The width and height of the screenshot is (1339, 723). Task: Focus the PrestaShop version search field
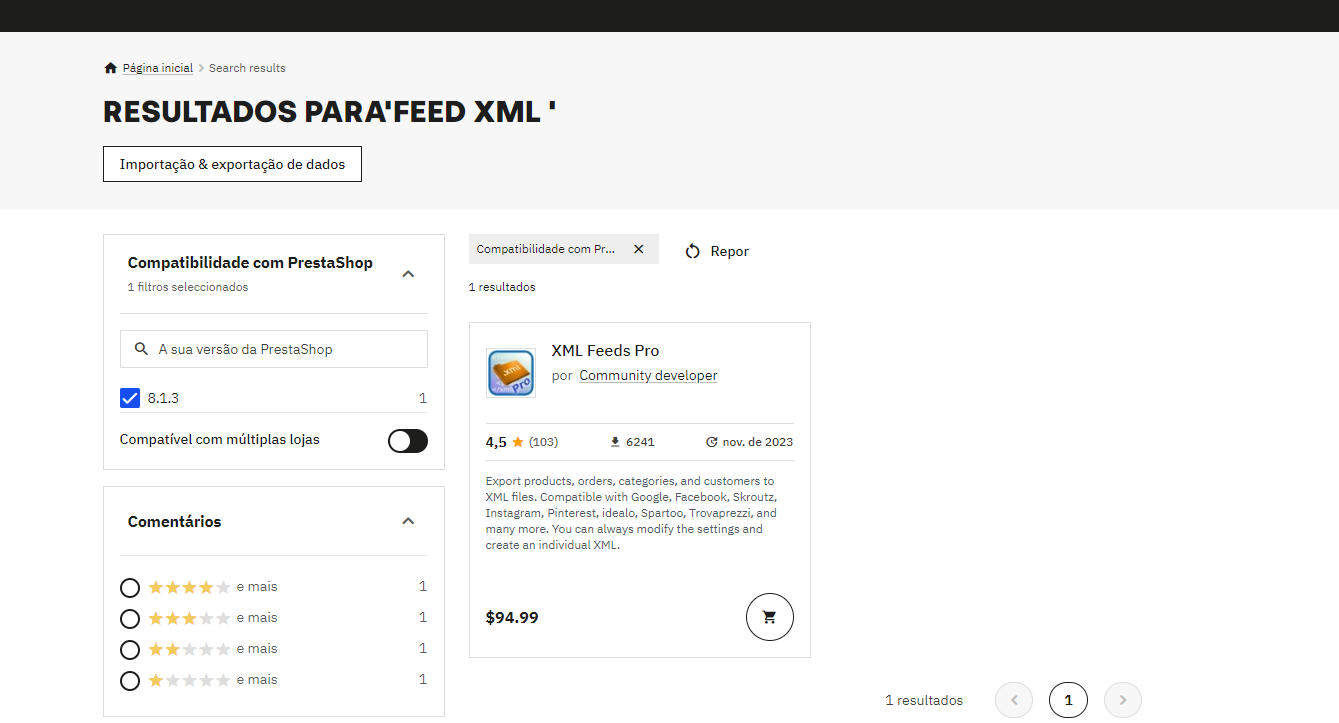tap(274, 349)
